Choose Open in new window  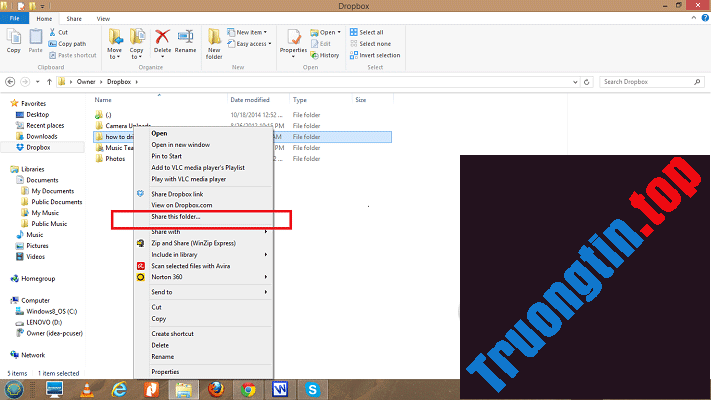180,145
